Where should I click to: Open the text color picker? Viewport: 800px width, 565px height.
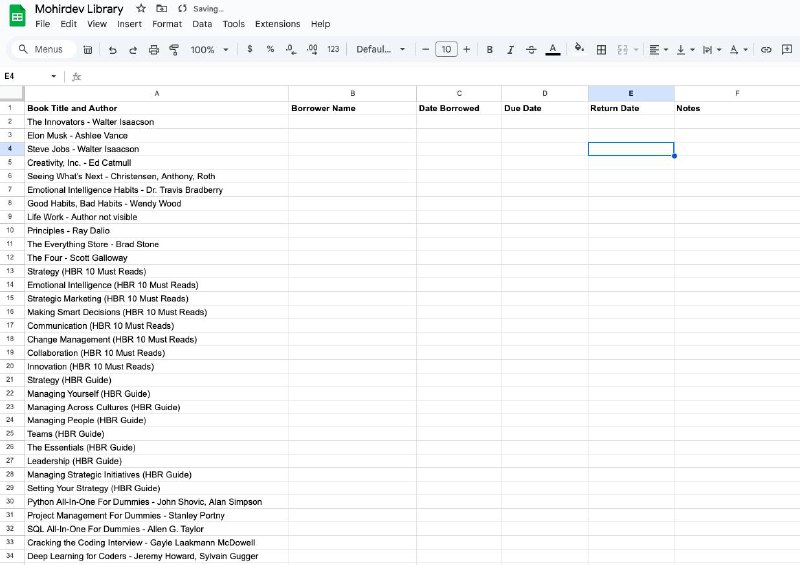click(x=553, y=50)
